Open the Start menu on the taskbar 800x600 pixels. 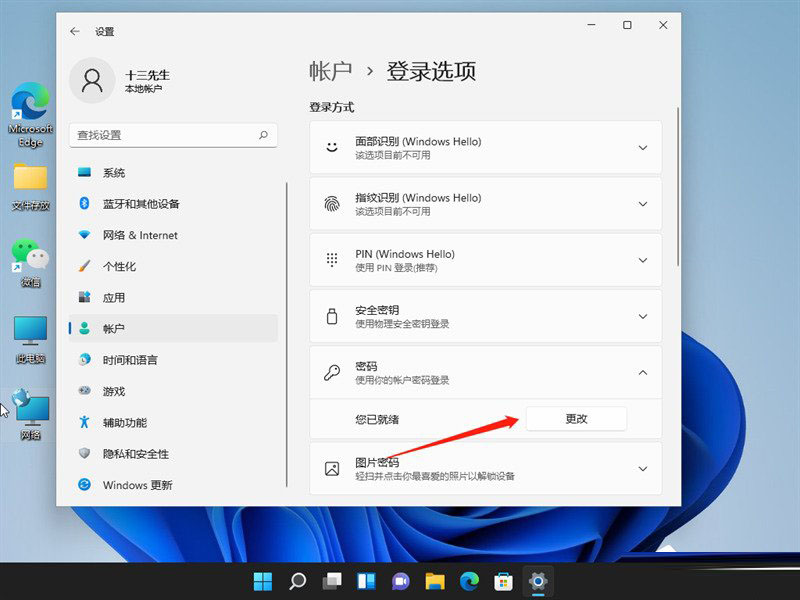point(263,580)
